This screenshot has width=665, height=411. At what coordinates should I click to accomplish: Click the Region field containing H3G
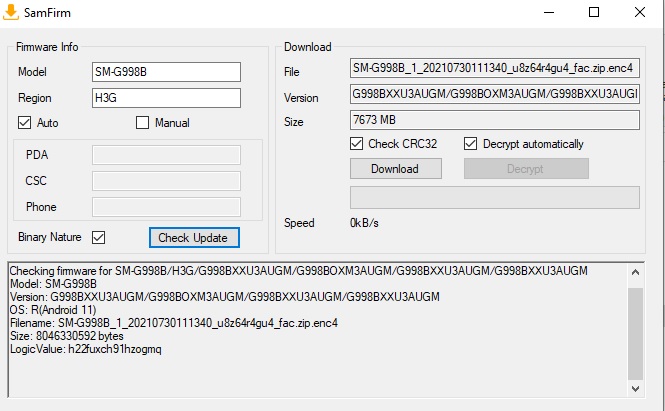[x=166, y=98]
